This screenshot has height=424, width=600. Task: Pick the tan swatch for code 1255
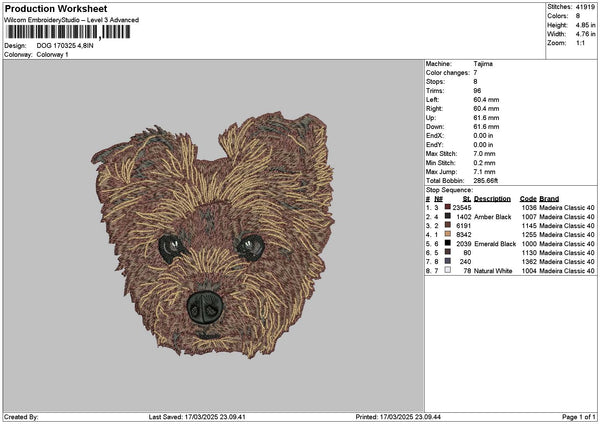(x=448, y=234)
